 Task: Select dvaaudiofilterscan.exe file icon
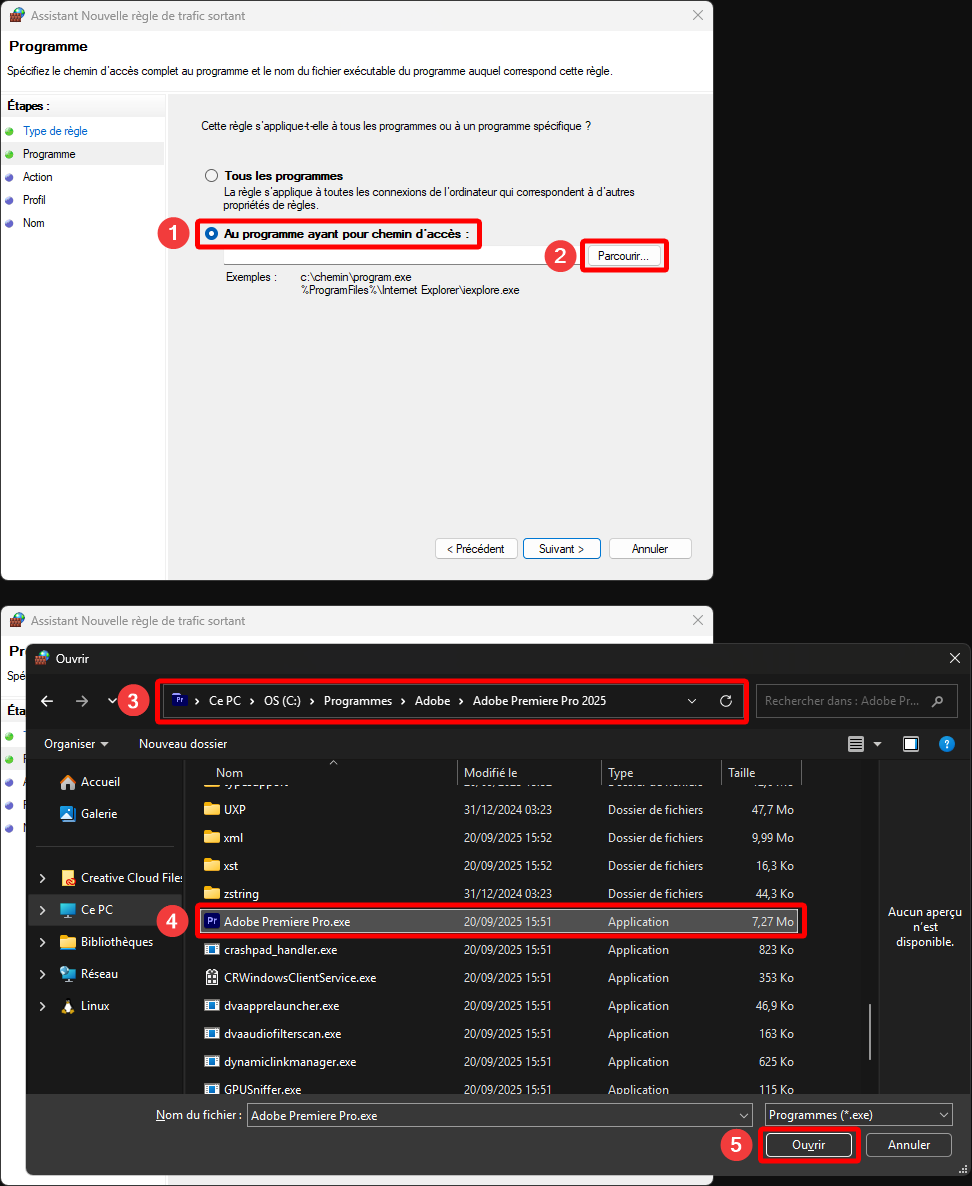click(212, 1033)
